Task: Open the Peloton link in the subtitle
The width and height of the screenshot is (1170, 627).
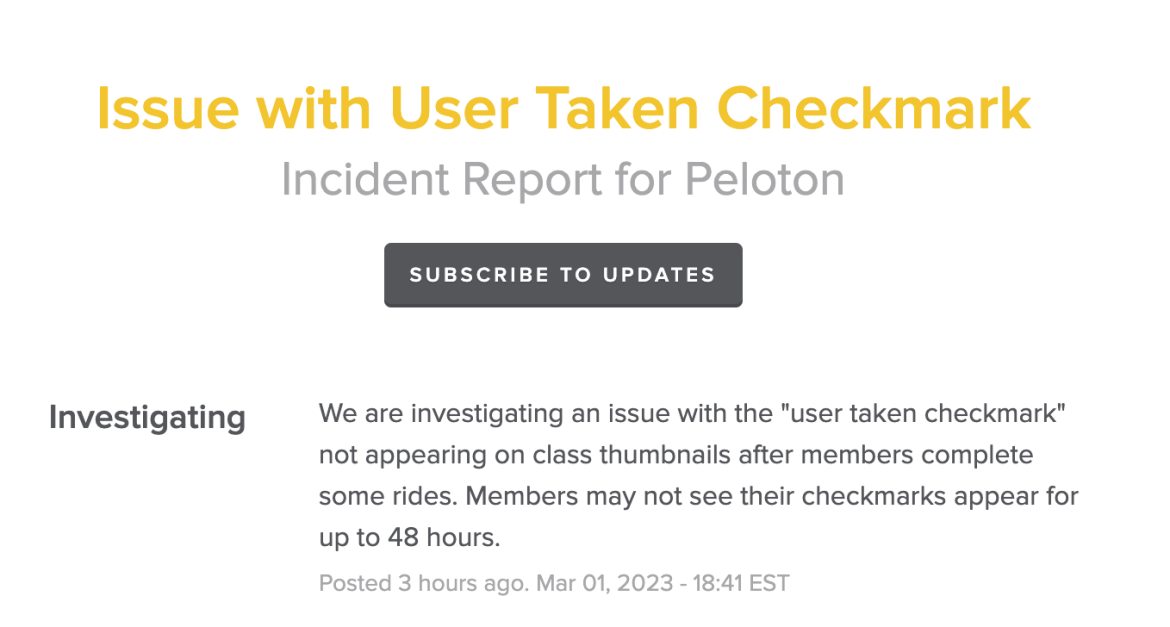Action: point(765,180)
